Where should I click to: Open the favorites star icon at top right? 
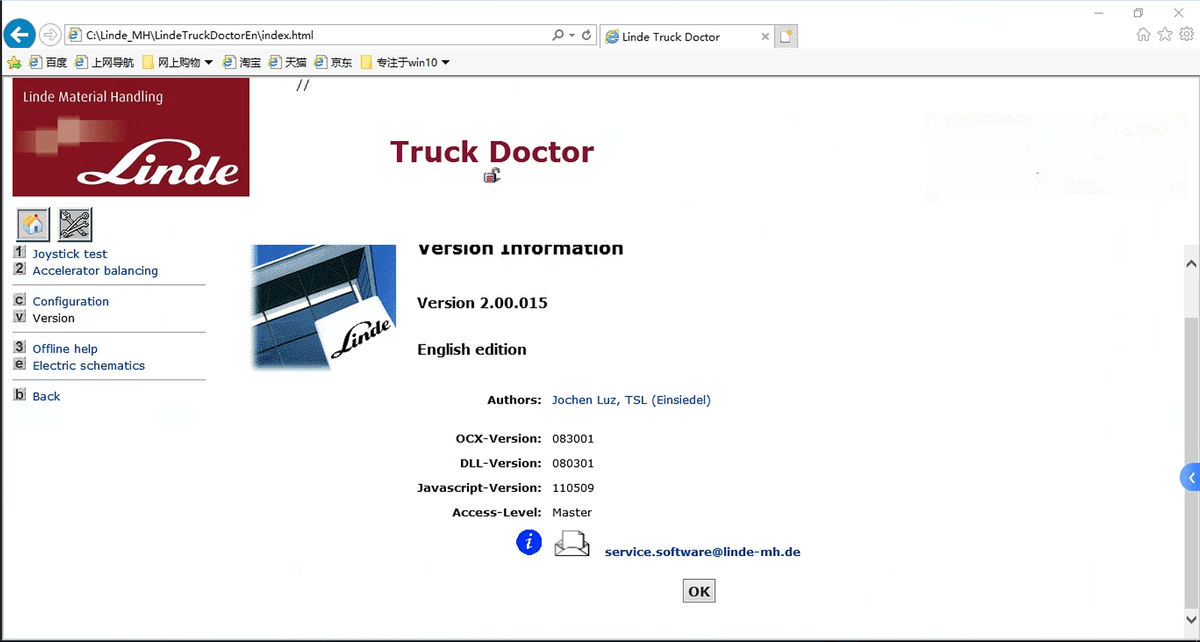click(1165, 35)
